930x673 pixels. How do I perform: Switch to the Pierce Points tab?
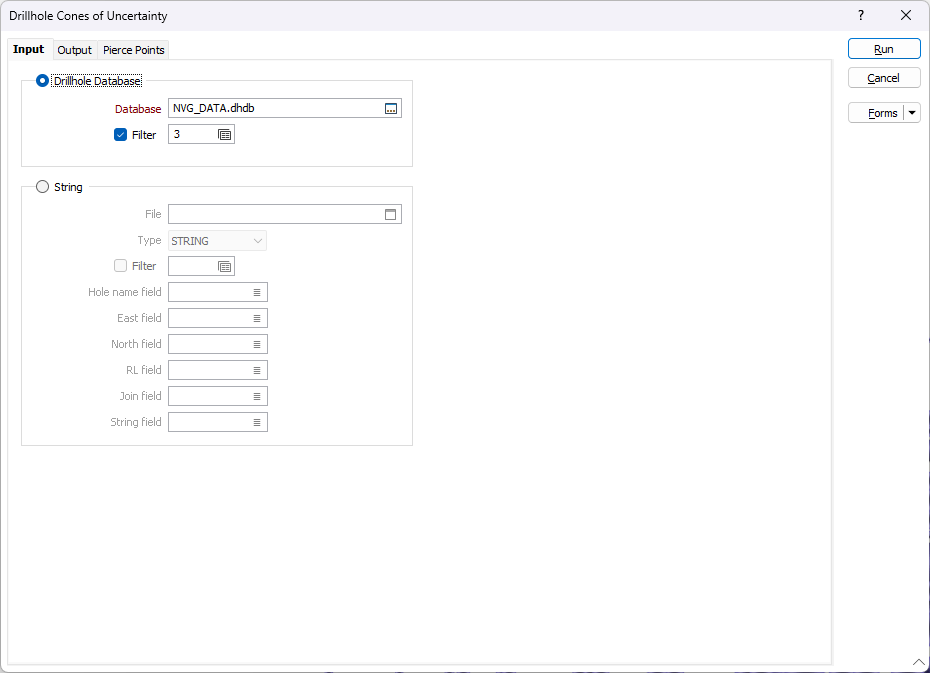click(x=134, y=50)
